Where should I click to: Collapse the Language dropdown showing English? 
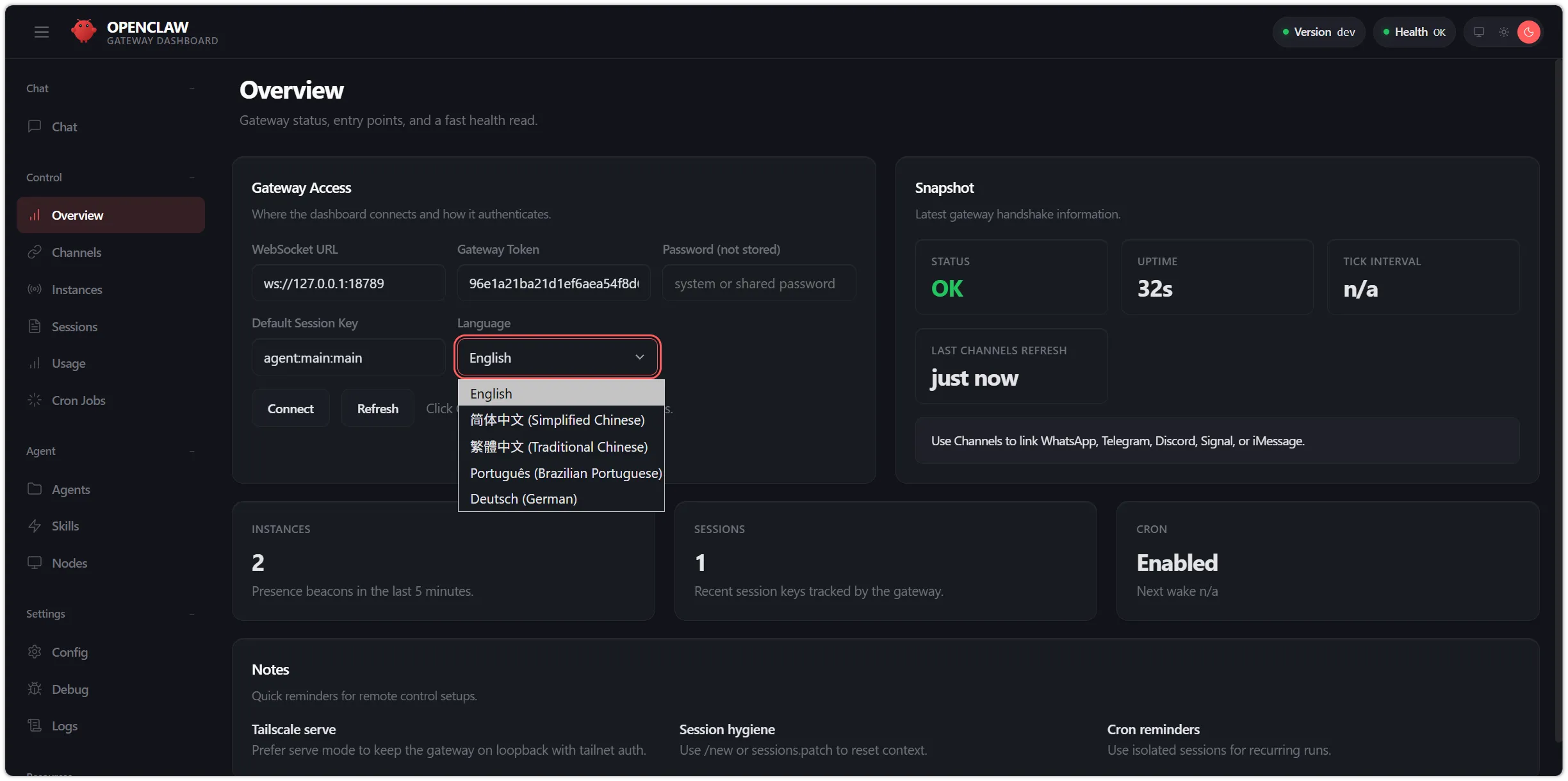point(557,358)
